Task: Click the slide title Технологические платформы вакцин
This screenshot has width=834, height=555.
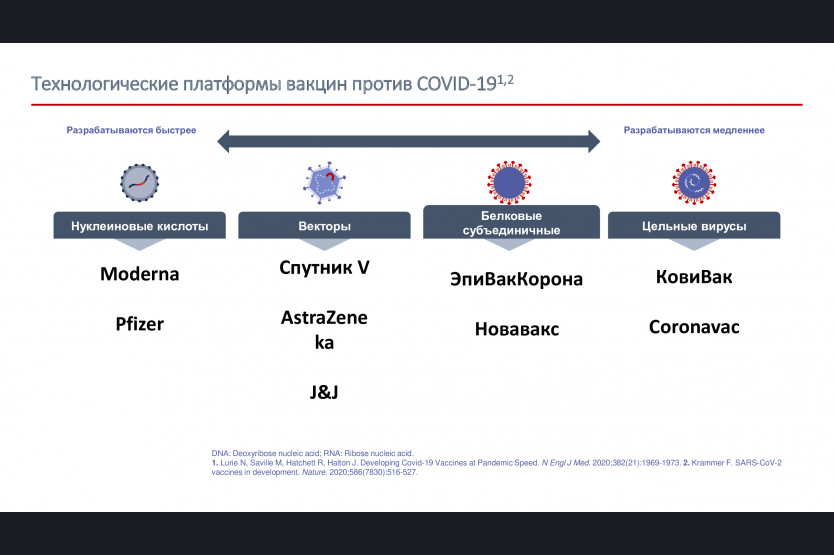Action: pos(272,84)
